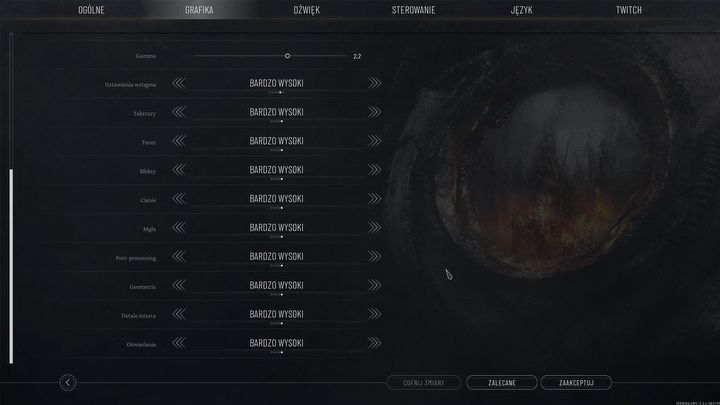Open the Twitch settings tab
The height and width of the screenshot is (405, 720).
(629, 10)
